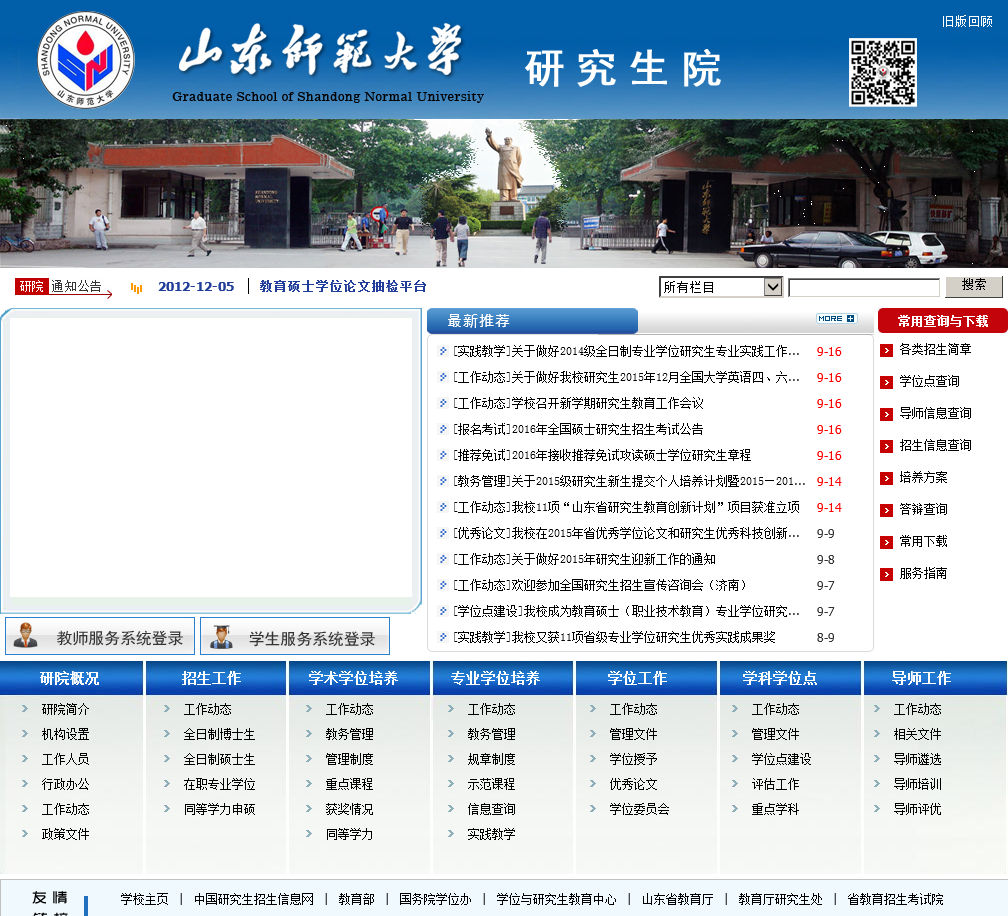Open 教师服务系统登录 teacher login

(100, 636)
